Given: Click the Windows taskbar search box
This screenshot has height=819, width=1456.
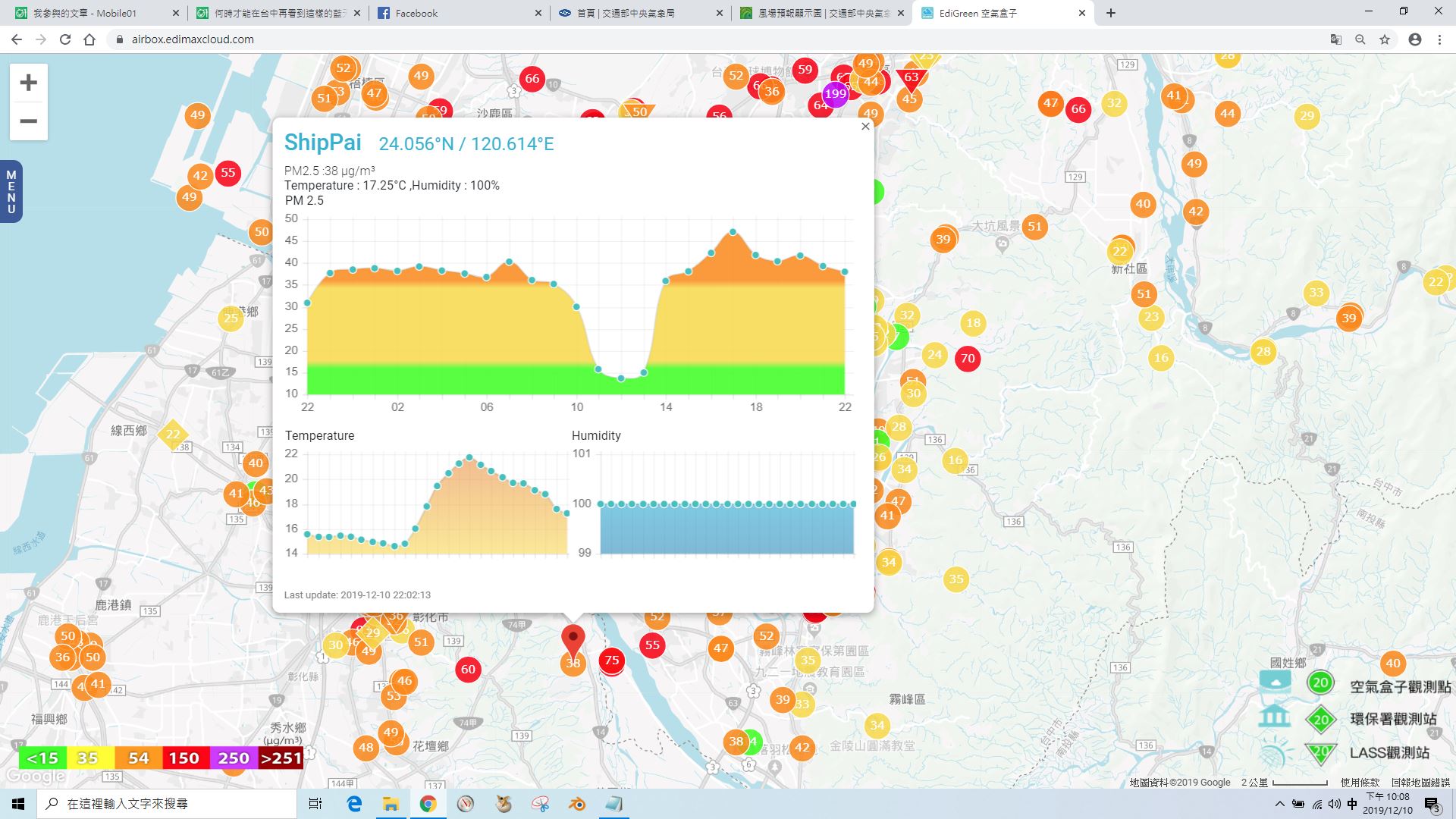Looking at the screenshot, I should (x=167, y=804).
